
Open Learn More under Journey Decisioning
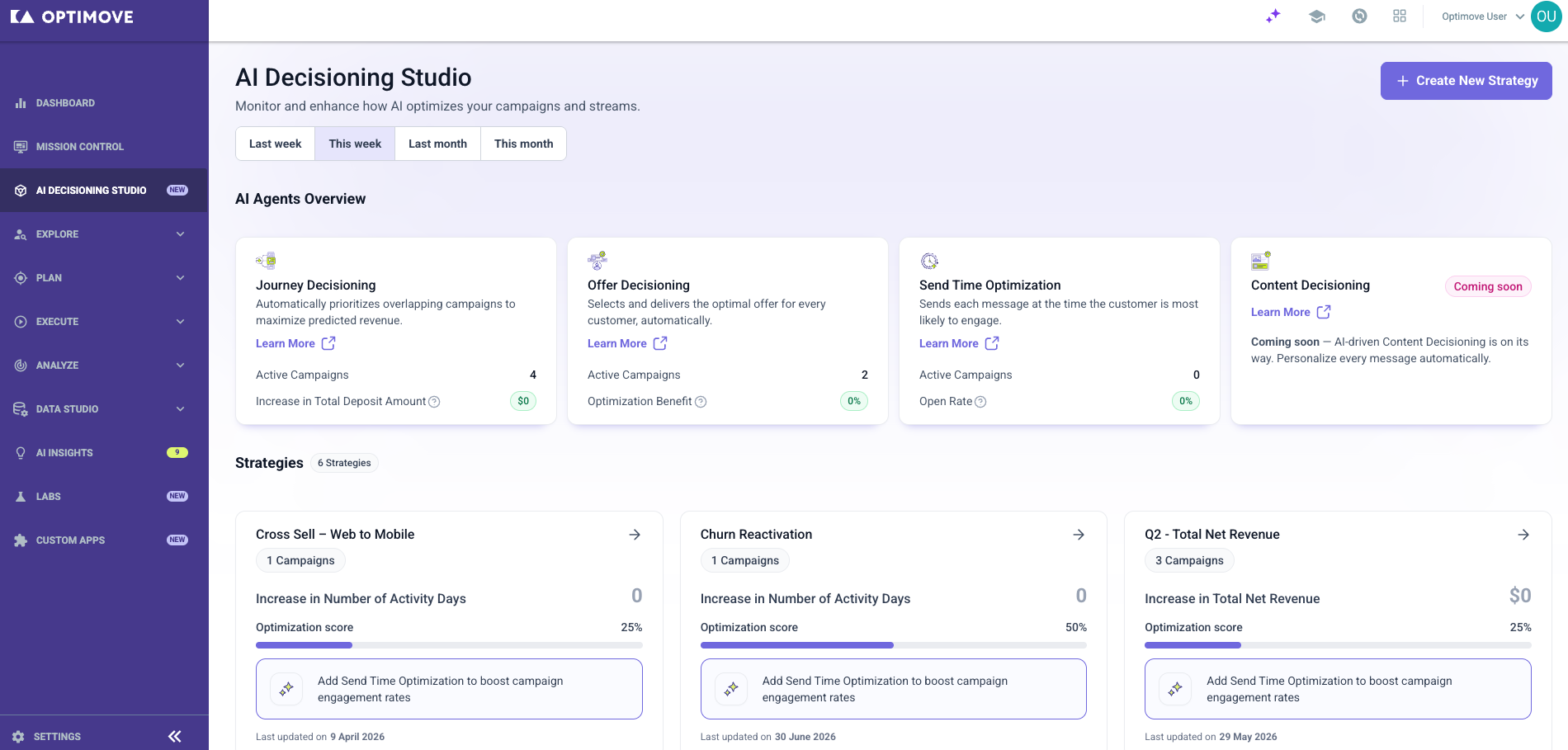coord(295,343)
